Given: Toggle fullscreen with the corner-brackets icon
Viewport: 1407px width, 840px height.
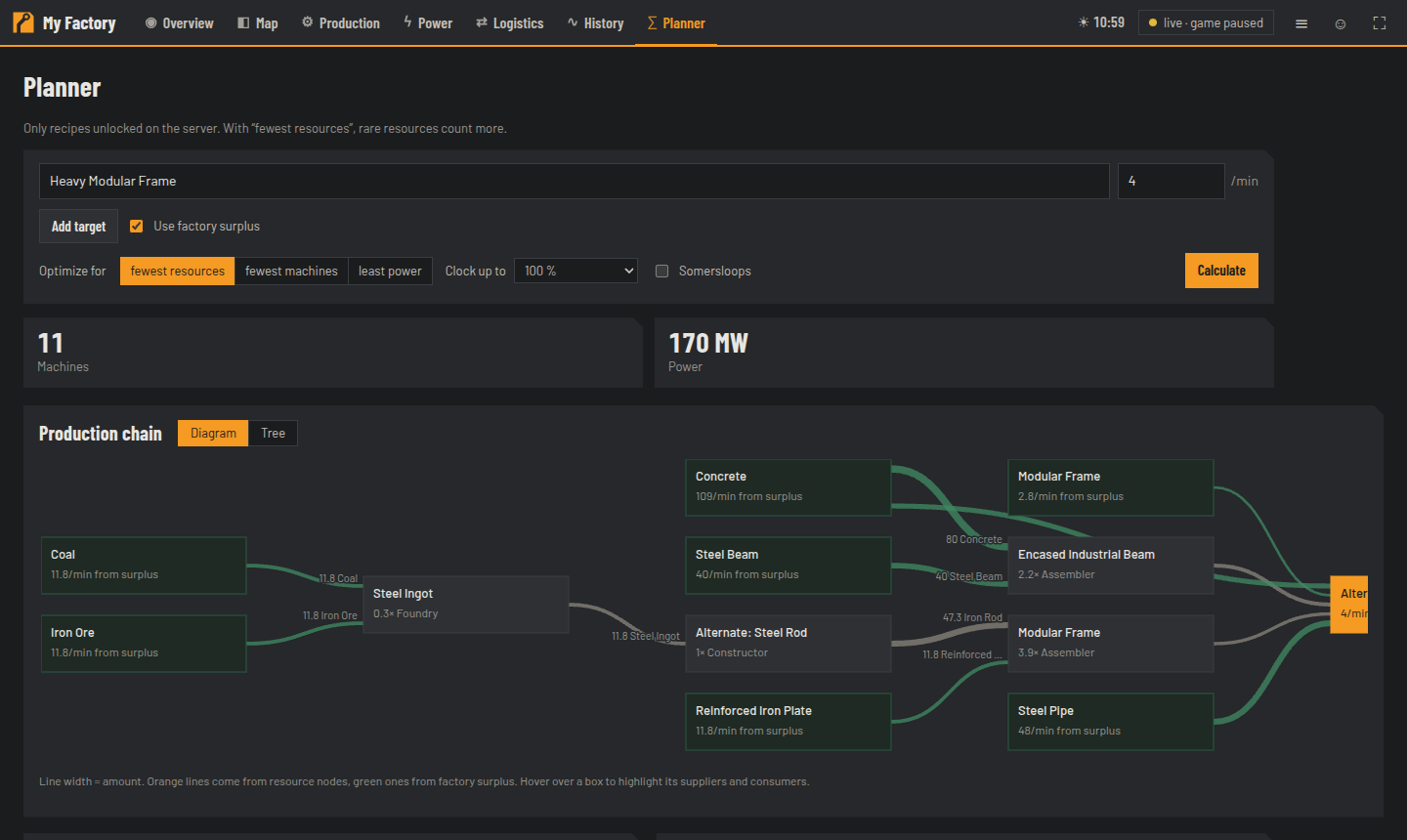Looking at the screenshot, I should click(1380, 23).
